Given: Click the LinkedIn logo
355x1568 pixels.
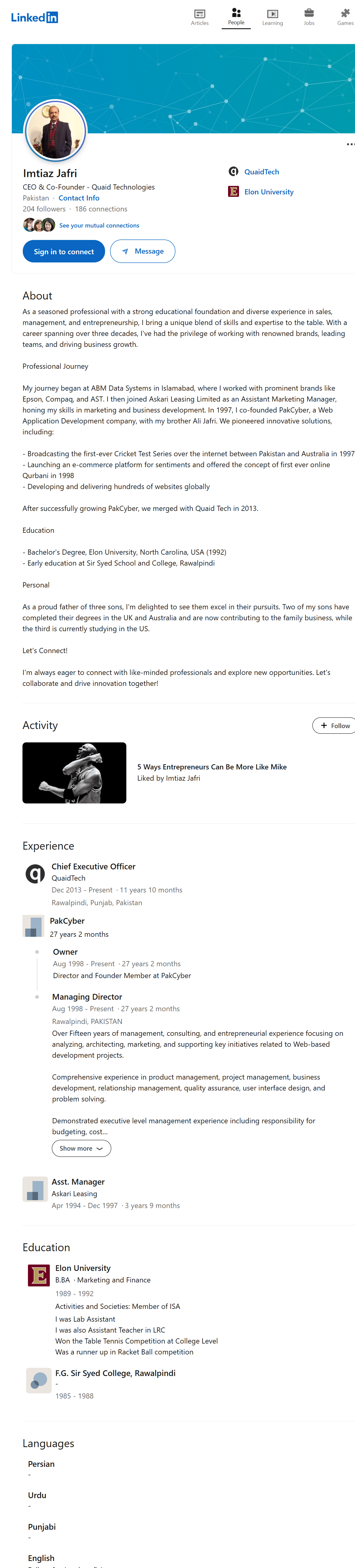Looking at the screenshot, I should (x=34, y=17).
